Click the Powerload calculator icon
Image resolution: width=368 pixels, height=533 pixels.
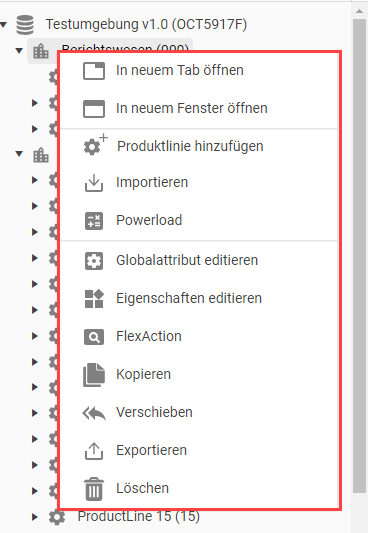tap(94, 221)
